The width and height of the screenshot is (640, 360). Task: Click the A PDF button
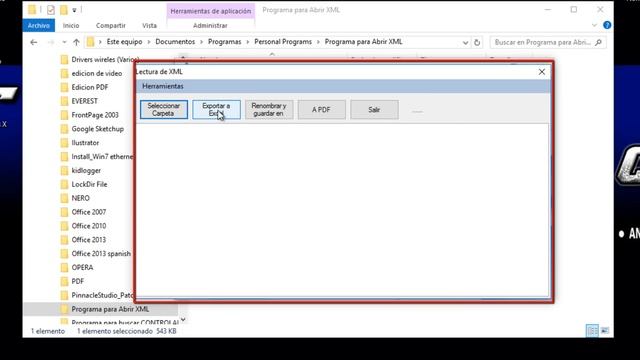(322, 109)
